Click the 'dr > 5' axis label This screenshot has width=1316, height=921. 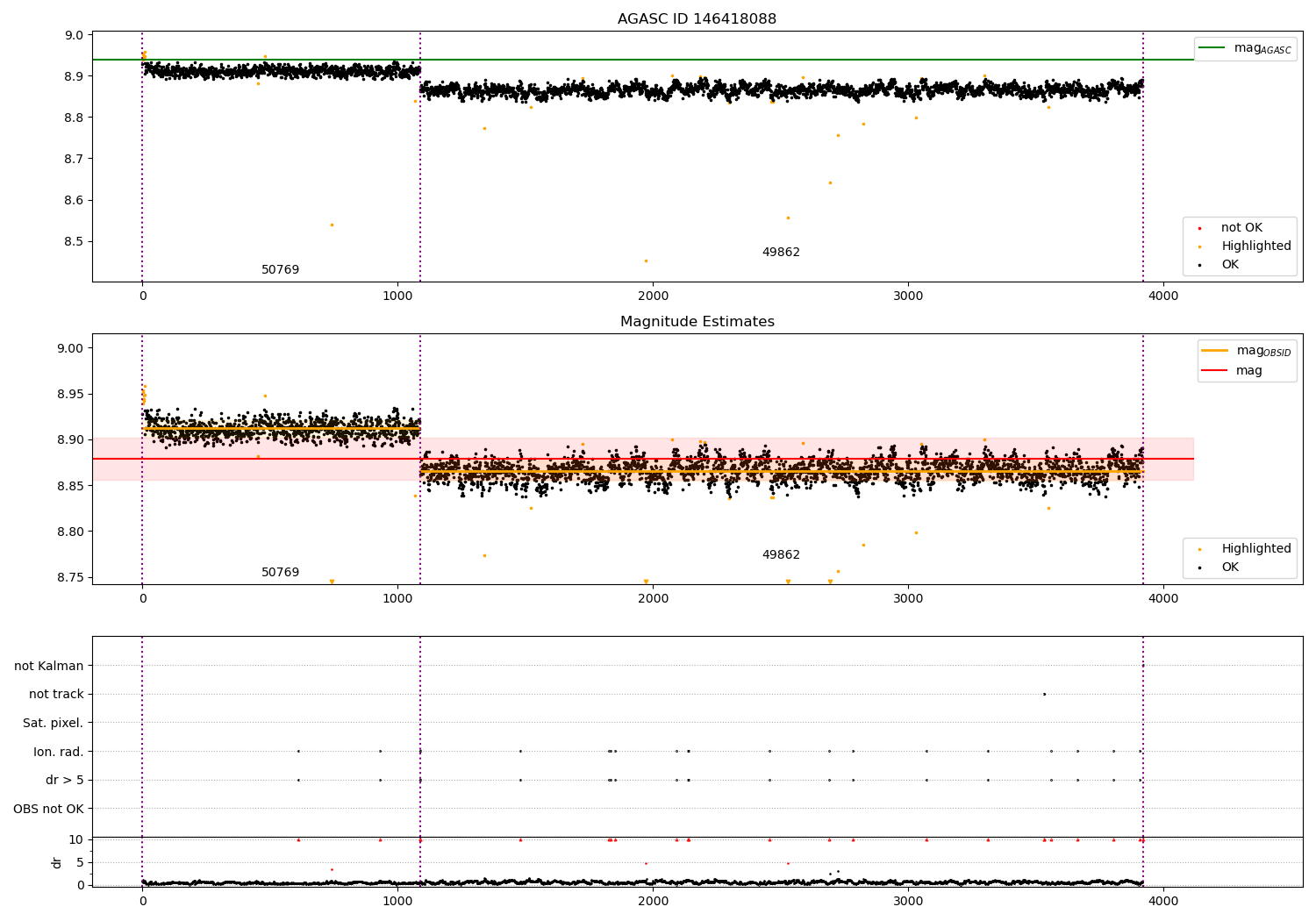point(65,781)
